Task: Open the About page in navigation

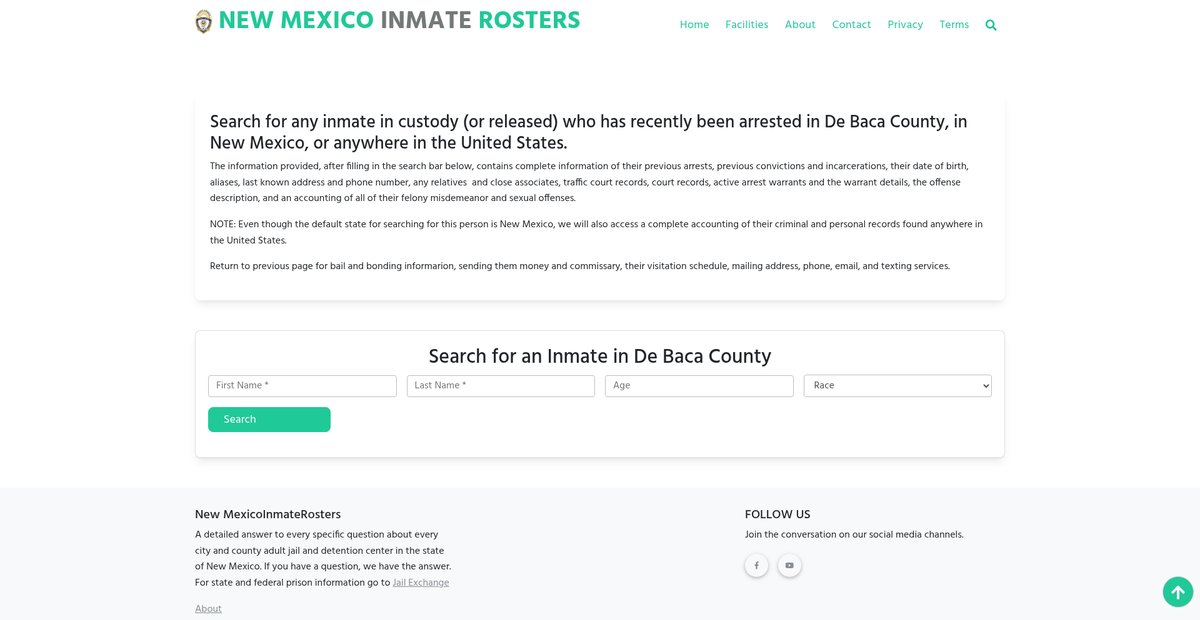Action: pyautogui.click(x=800, y=25)
